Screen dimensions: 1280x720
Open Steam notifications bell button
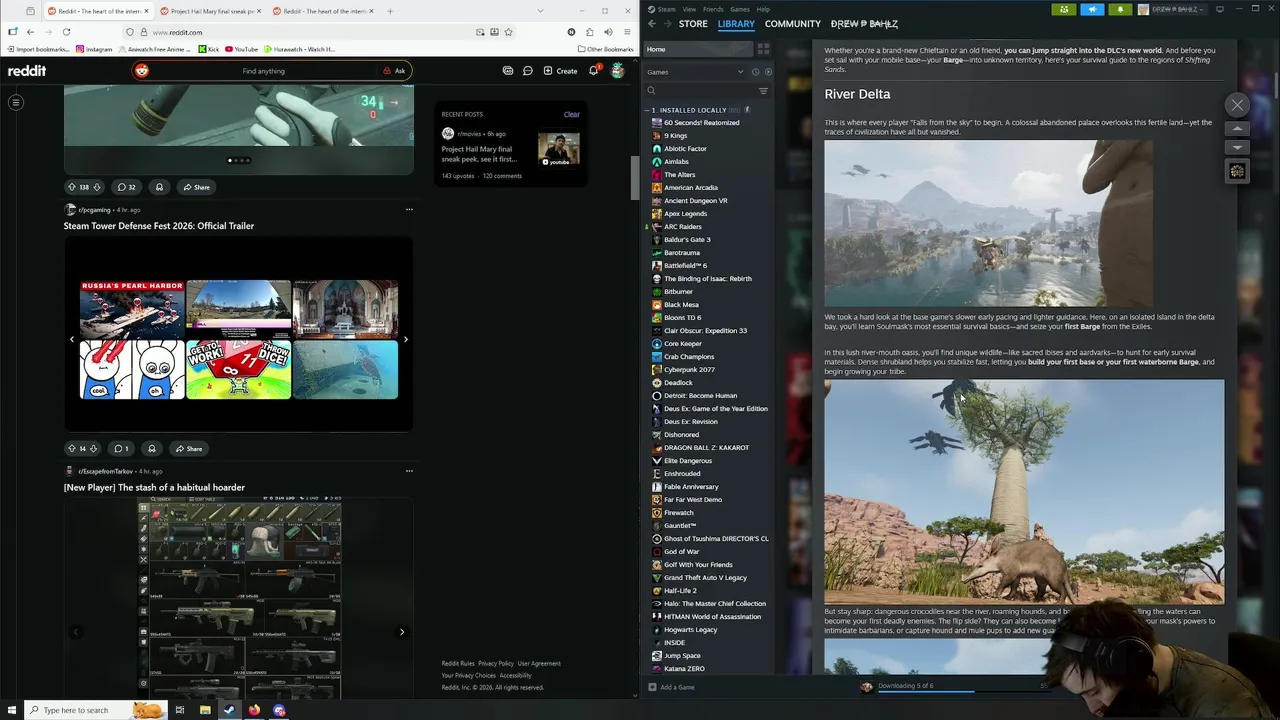click(1120, 9)
